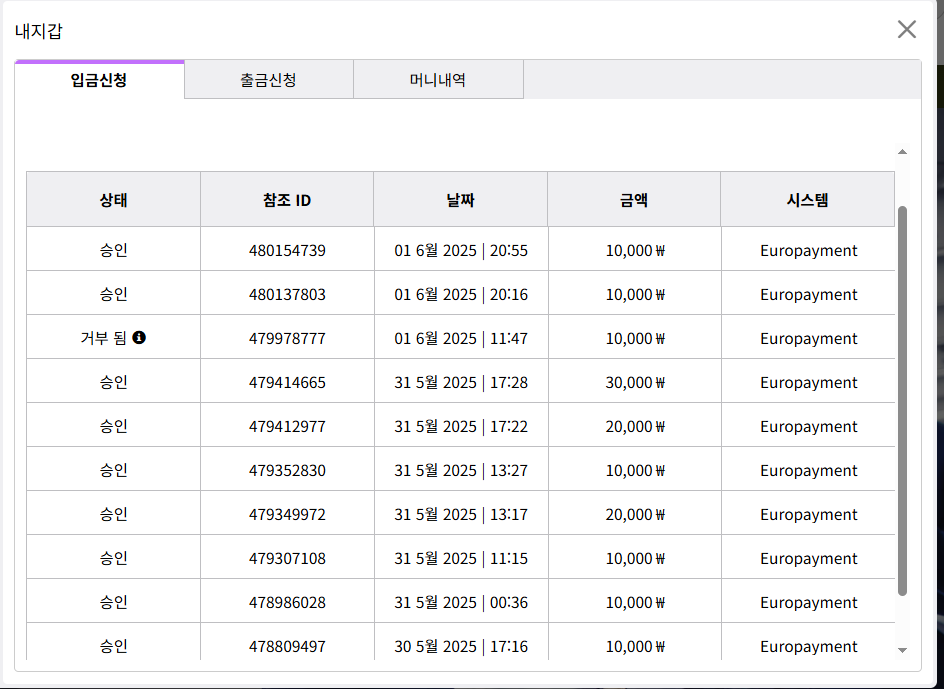Click the 상태 column header

[113, 200]
